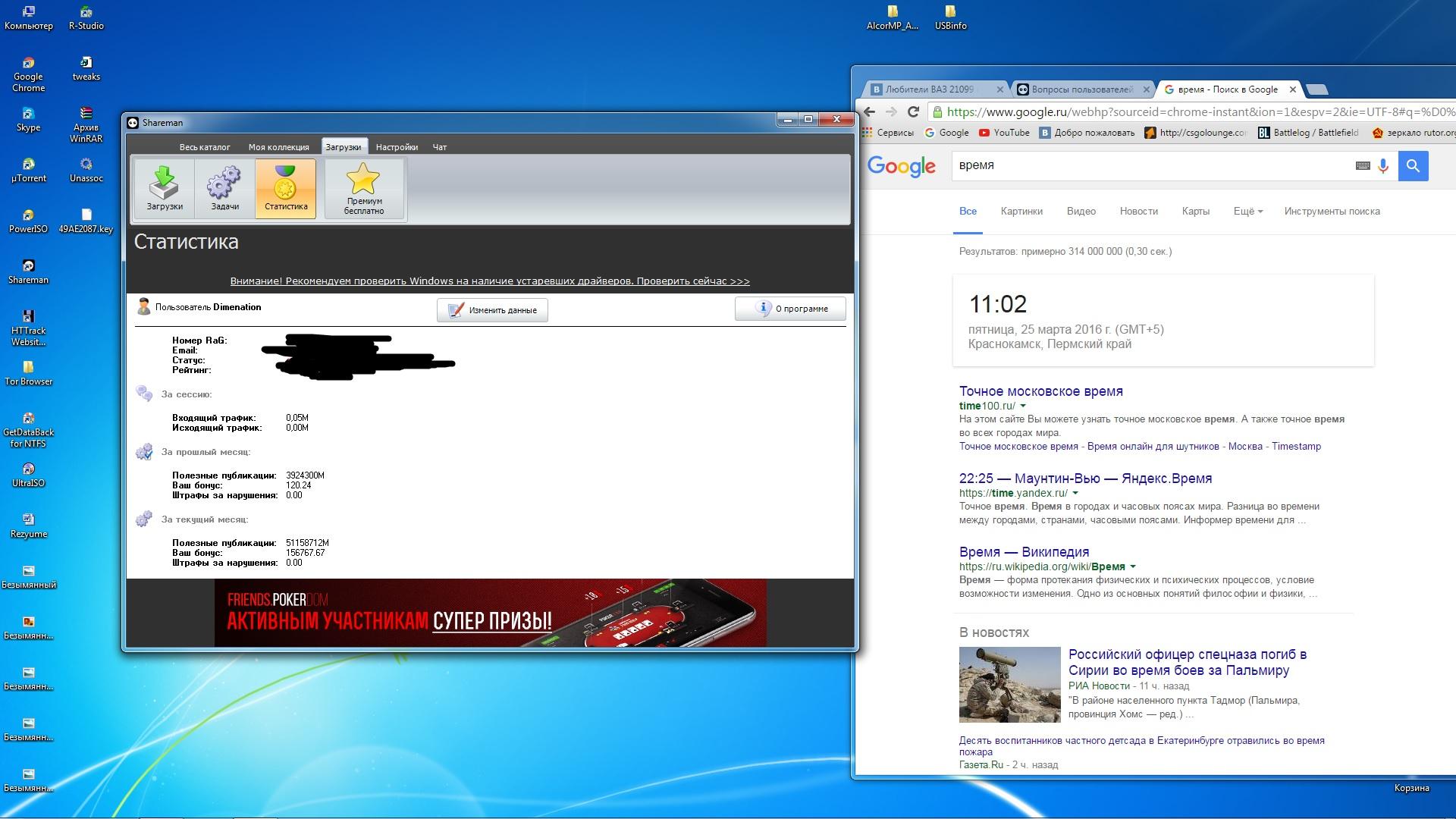Screen dimensions: 1456x819
Task: Open the Сервисы apps bookmark
Action: coord(888,133)
